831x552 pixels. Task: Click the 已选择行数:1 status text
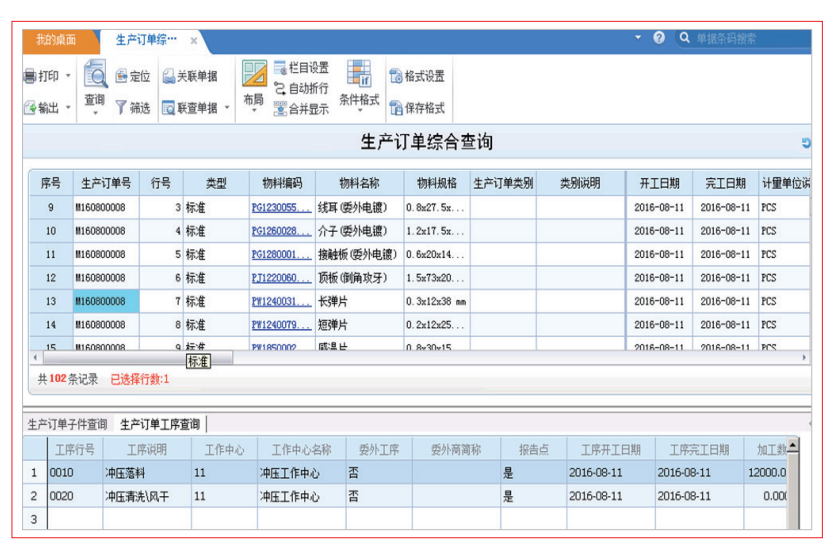click(x=139, y=379)
